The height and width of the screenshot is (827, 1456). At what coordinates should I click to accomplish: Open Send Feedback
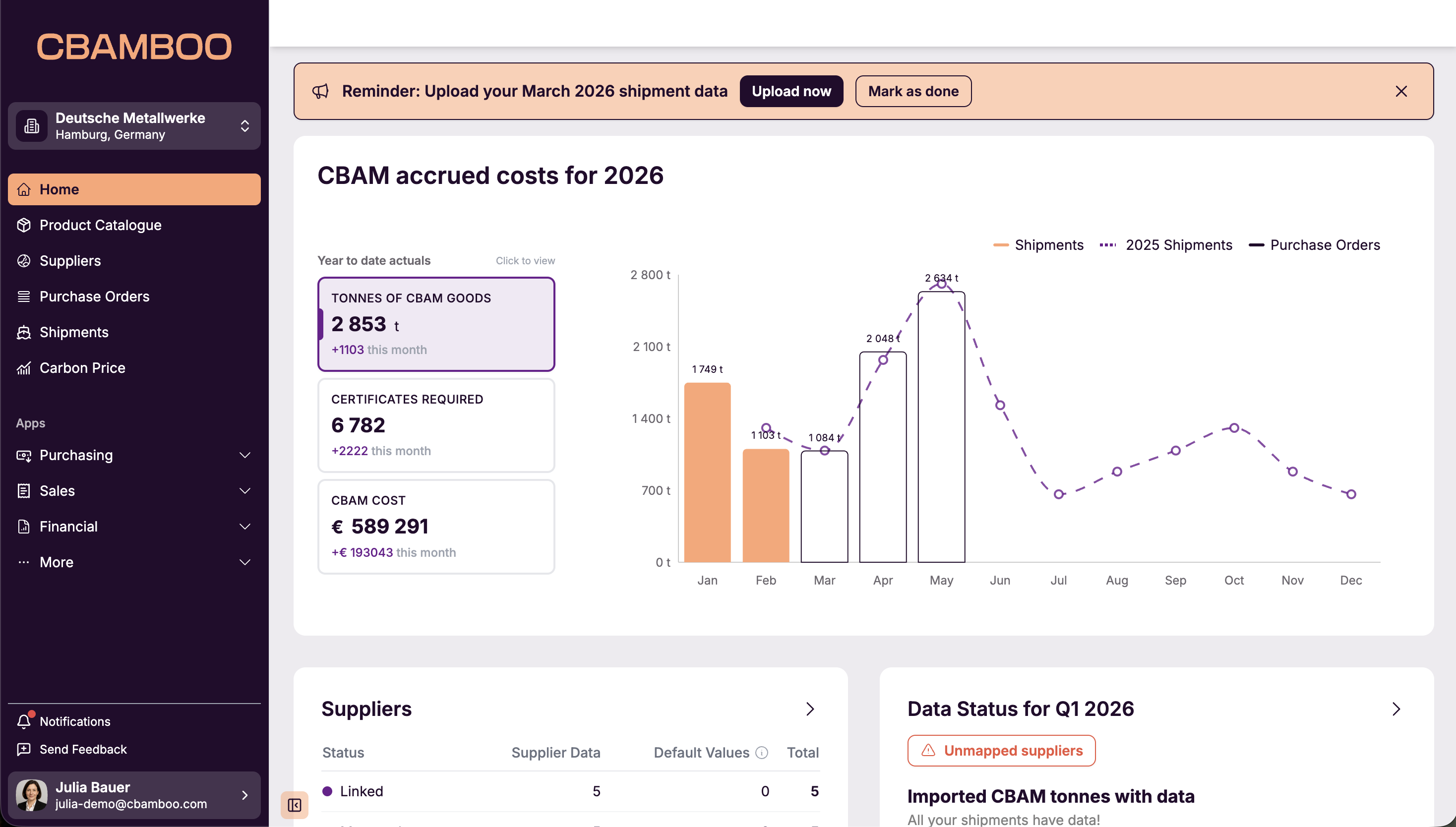83,749
